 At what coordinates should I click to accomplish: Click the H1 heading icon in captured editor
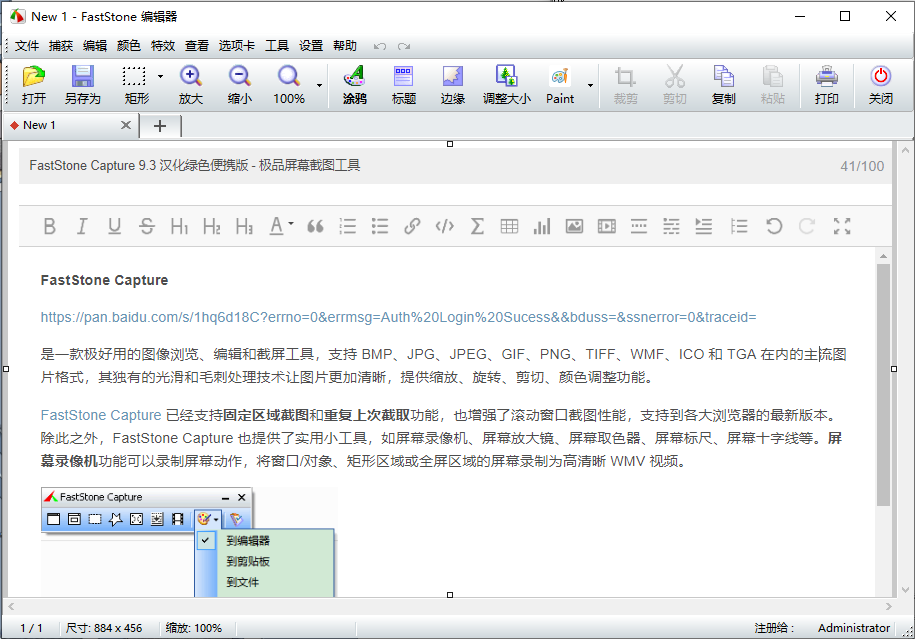179,226
